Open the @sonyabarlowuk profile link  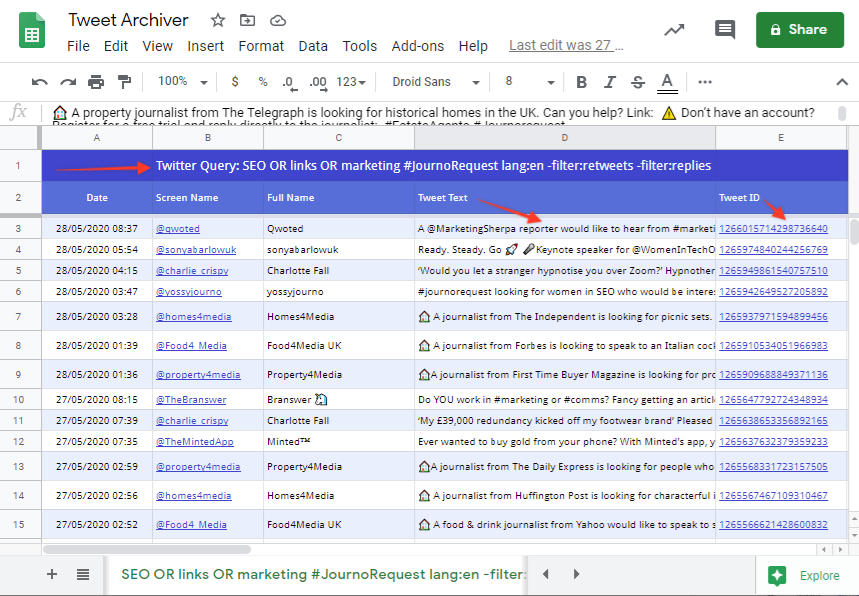pos(196,250)
